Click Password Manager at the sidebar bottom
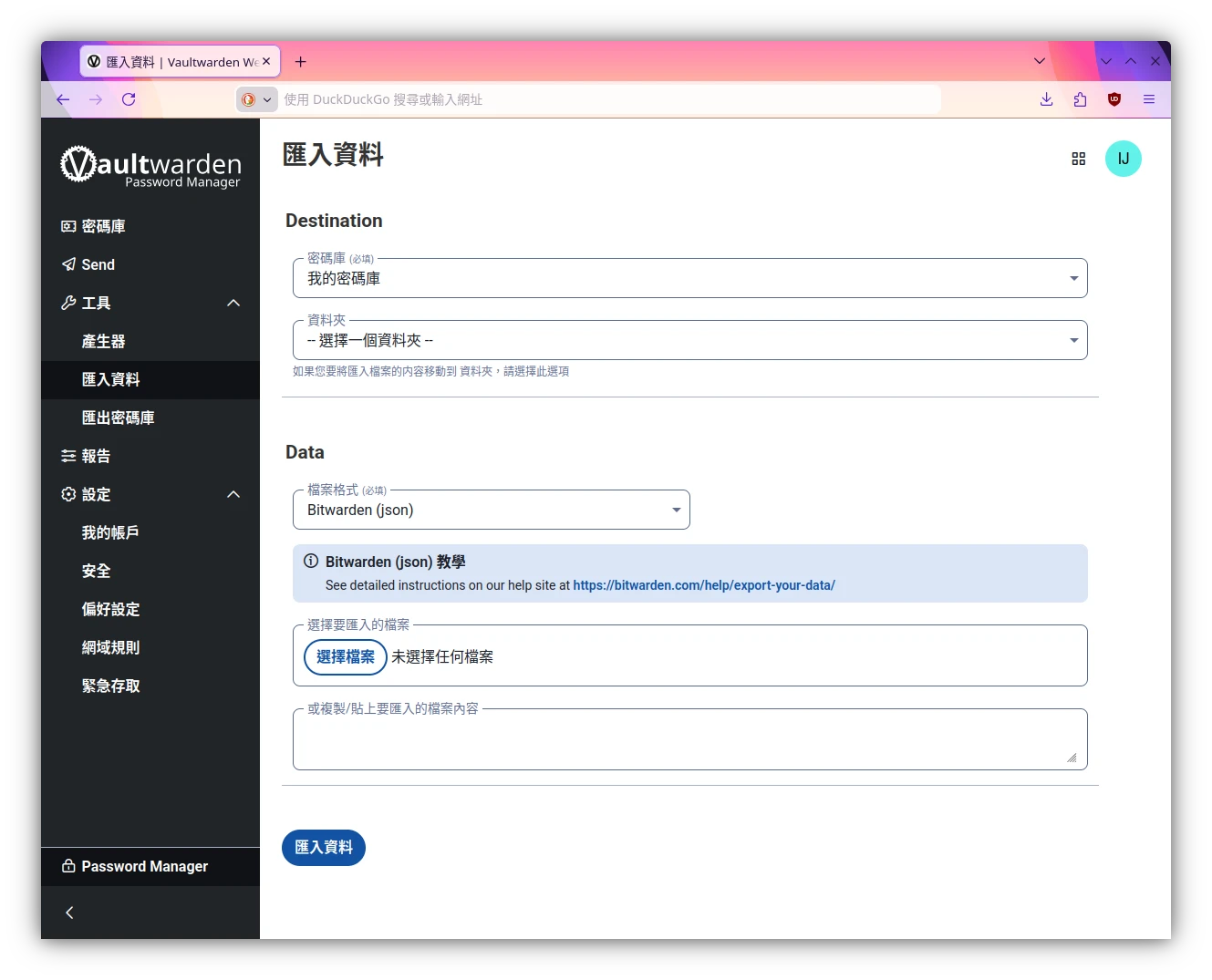Image resolution: width=1212 pixels, height=980 pixels. (x=150, y=866)
